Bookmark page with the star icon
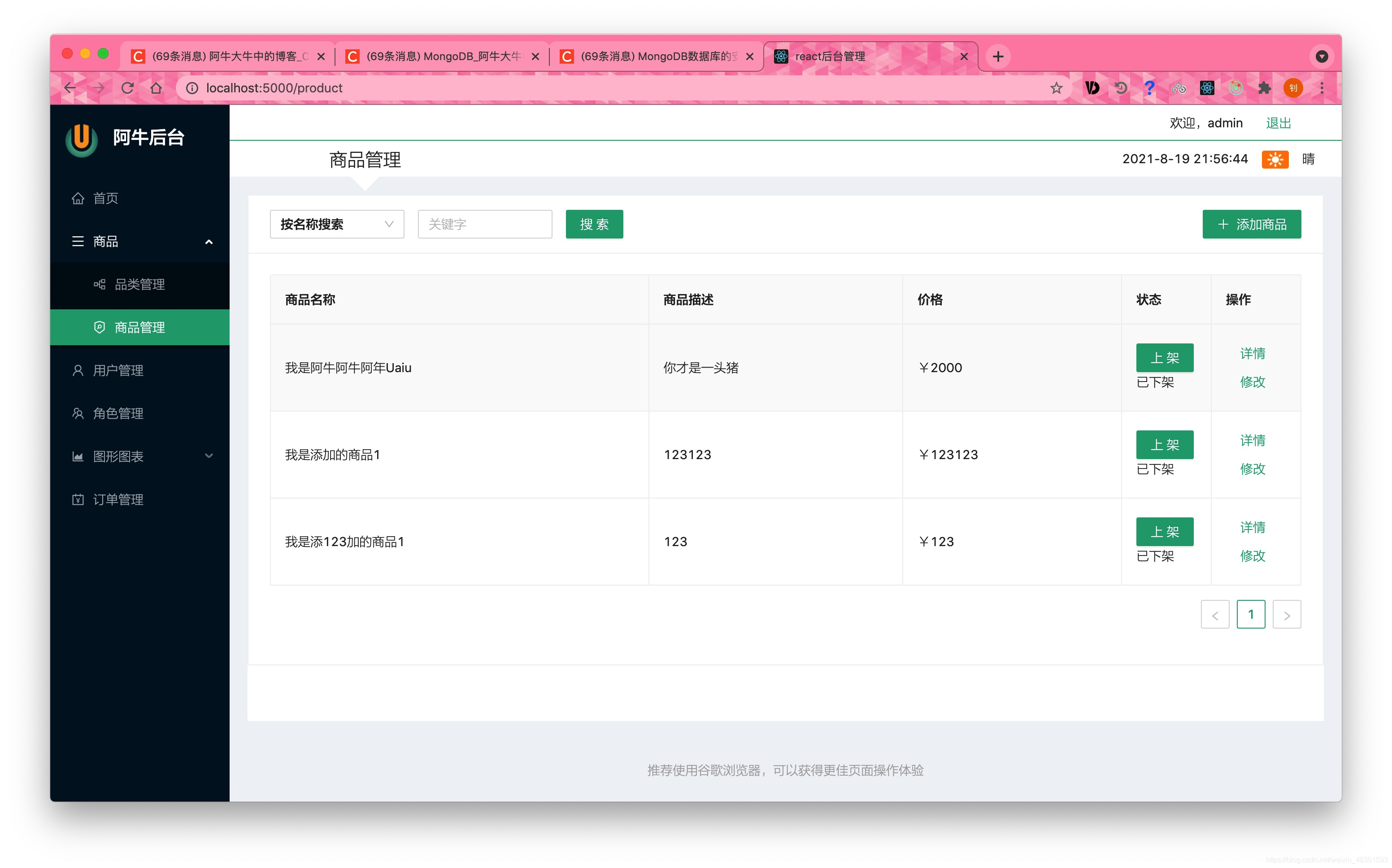 (1056, 88)
